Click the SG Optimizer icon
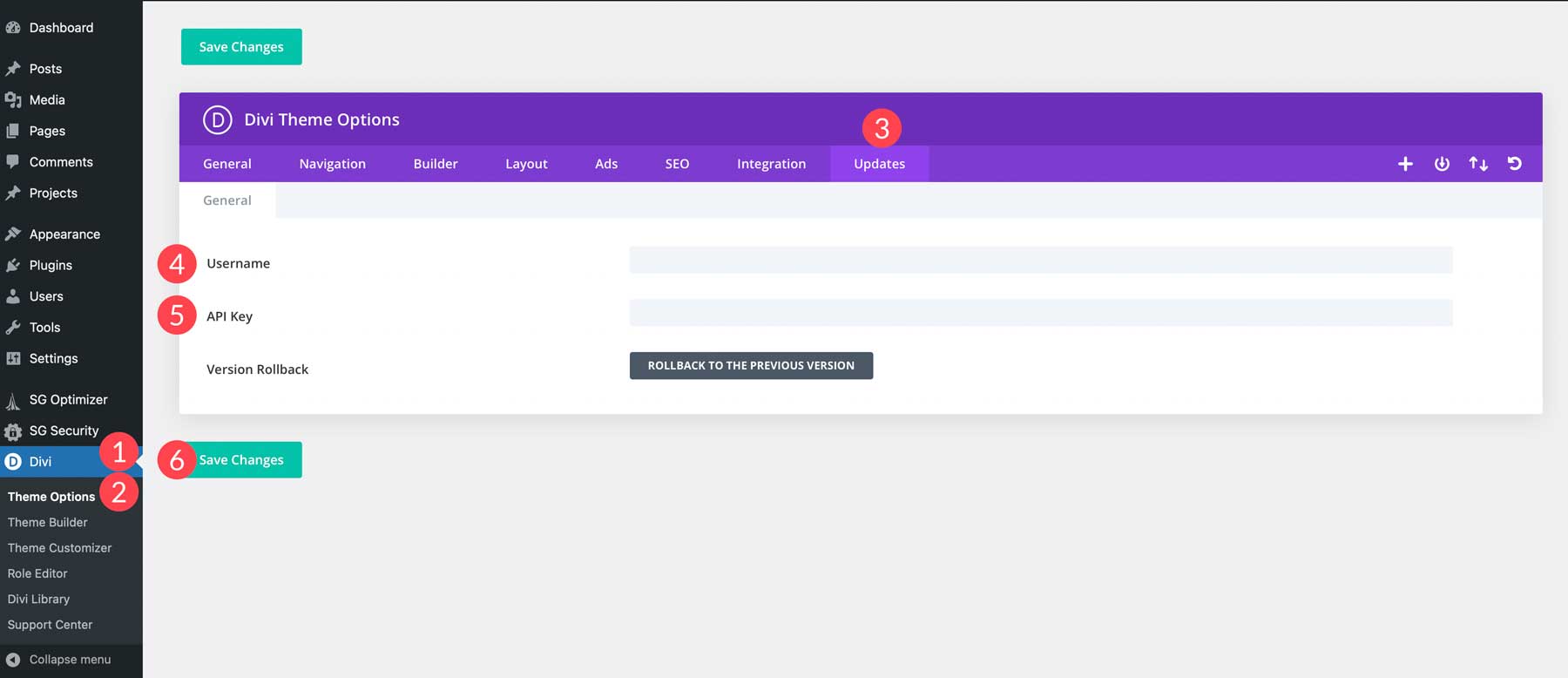The height and width of the screenshot is (678, 1568). click(13, 400)
